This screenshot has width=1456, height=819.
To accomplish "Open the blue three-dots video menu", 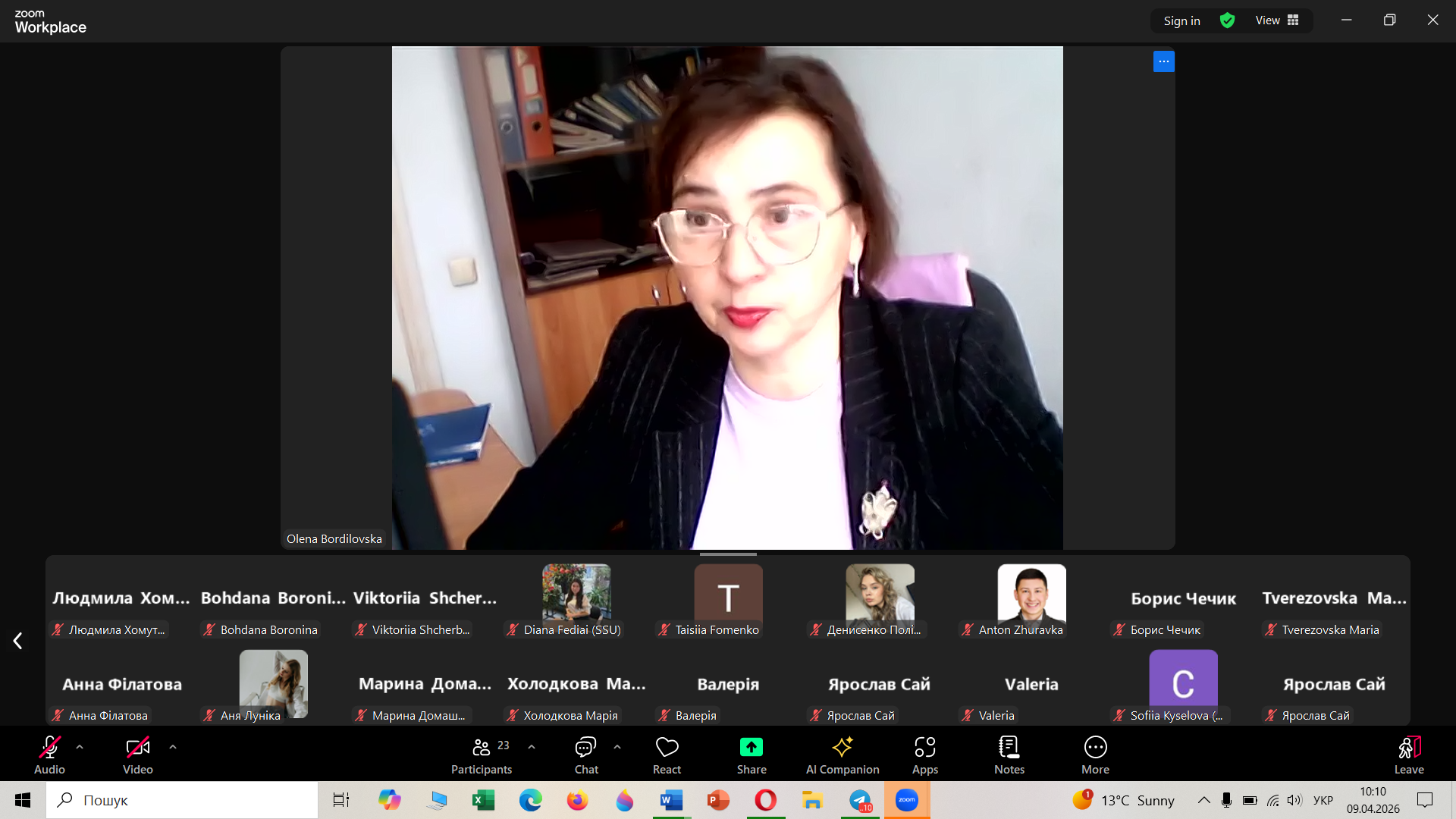I will pos(1163,61).
